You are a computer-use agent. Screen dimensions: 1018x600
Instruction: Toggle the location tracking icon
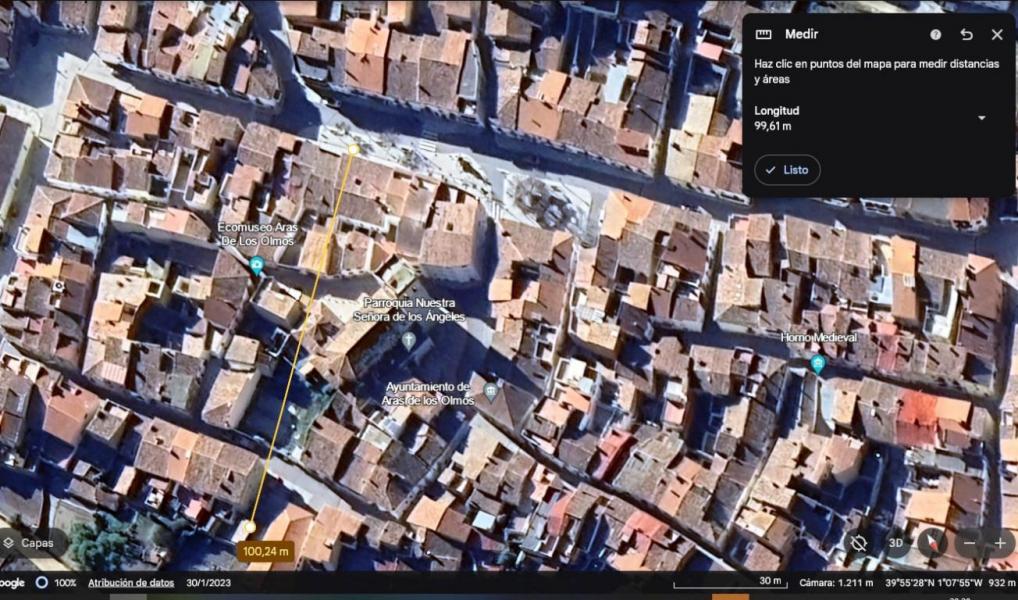858,543
